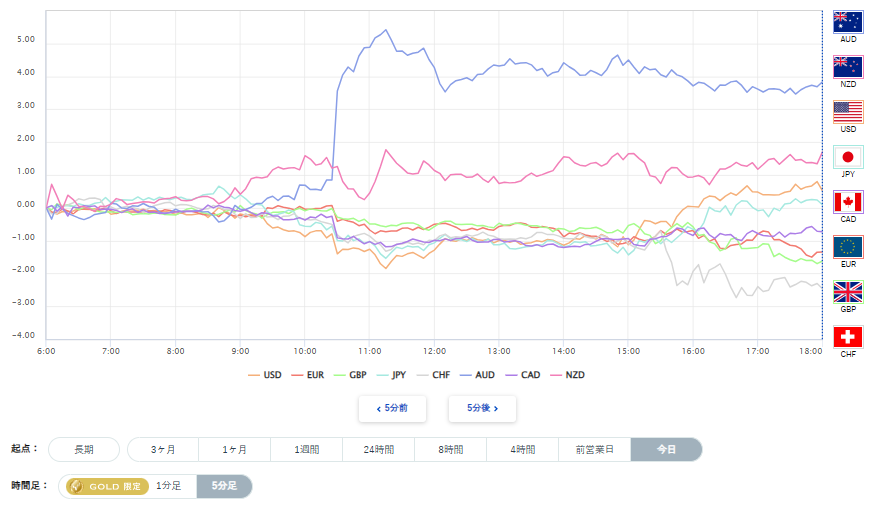Set starting point to 前営業日
875x511 pixels.
594,450
